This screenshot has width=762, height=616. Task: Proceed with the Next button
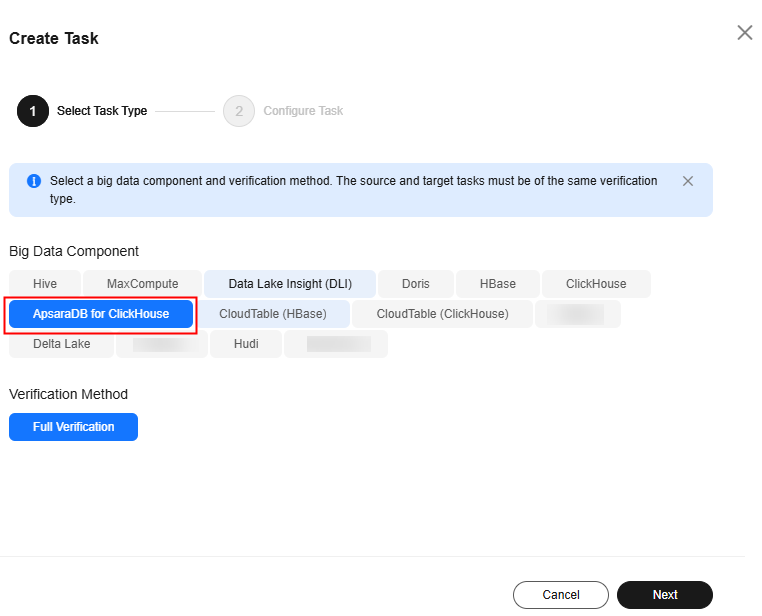pyautogui.click(x=665, y=595)
